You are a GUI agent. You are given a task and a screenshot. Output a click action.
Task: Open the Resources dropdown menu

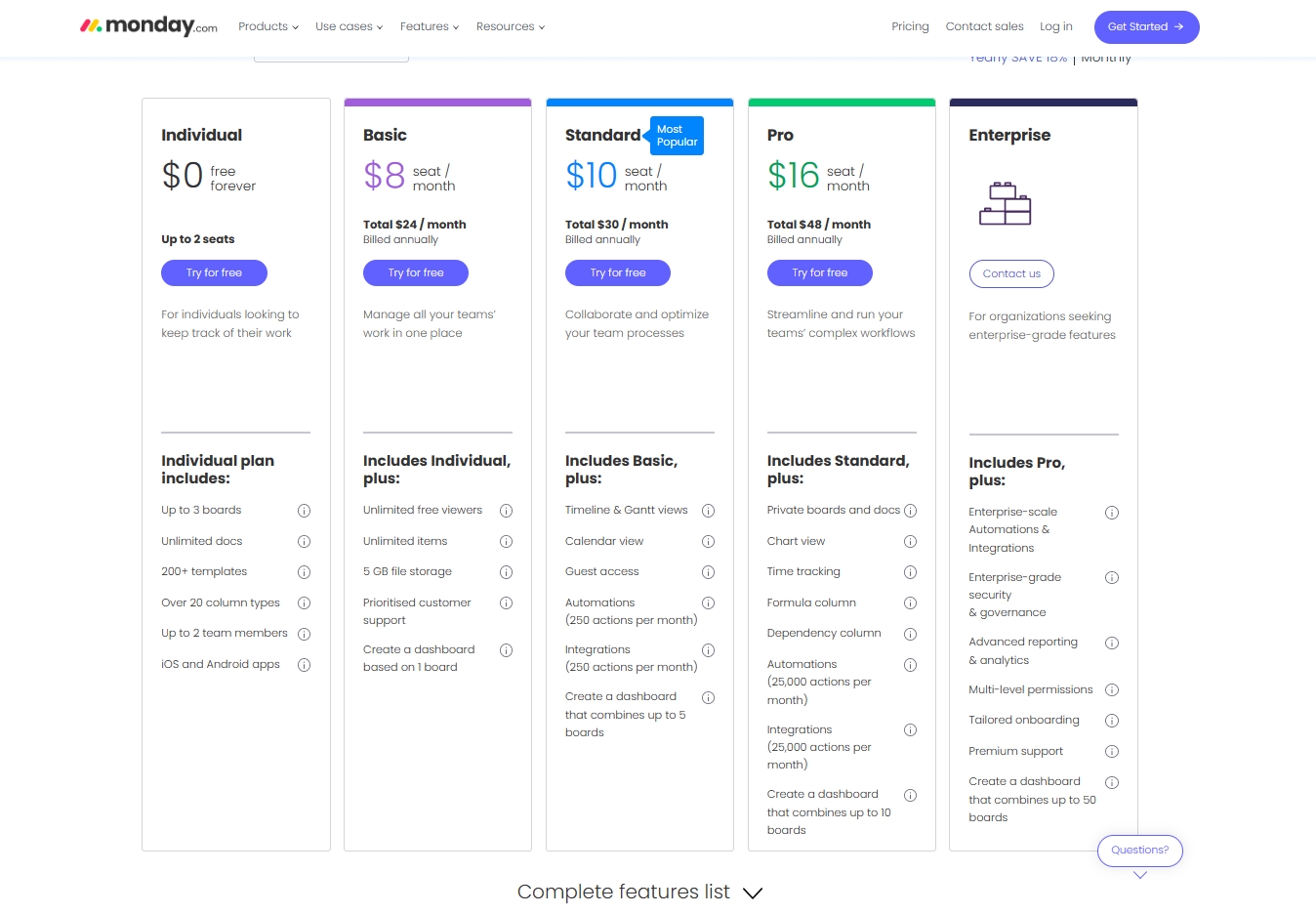[510, 26]
